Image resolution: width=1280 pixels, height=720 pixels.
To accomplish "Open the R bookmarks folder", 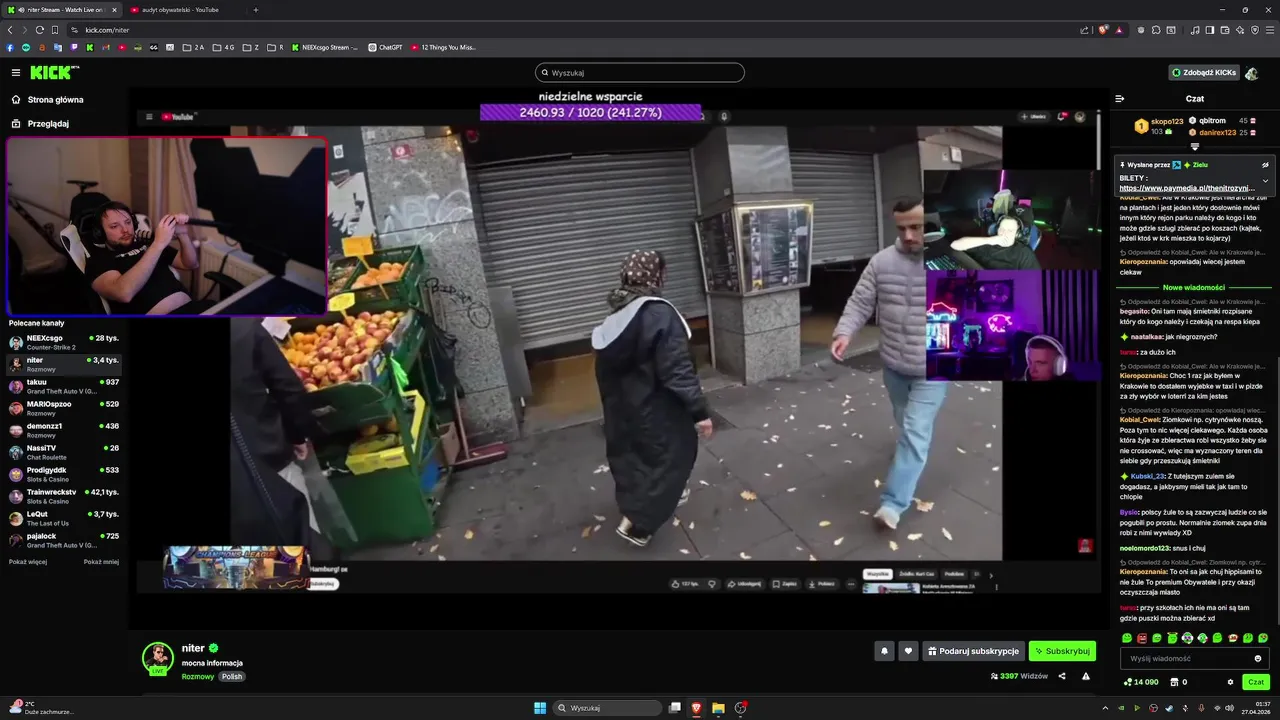I will pyautogui.click(x=275, y=47).
